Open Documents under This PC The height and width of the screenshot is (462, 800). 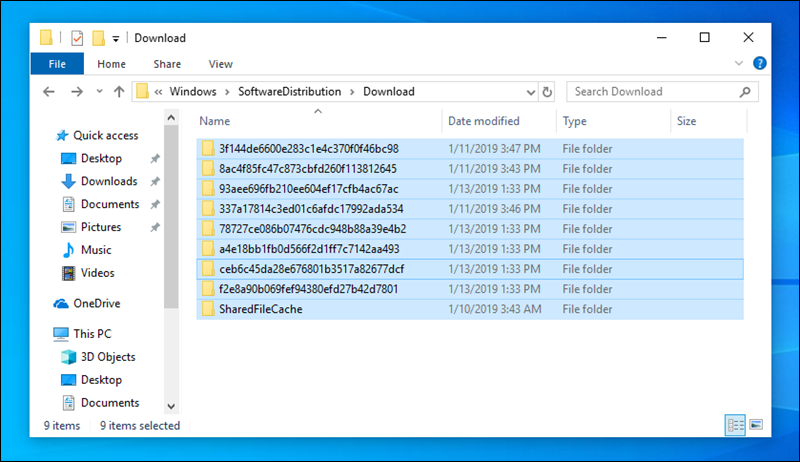(101, 403)
